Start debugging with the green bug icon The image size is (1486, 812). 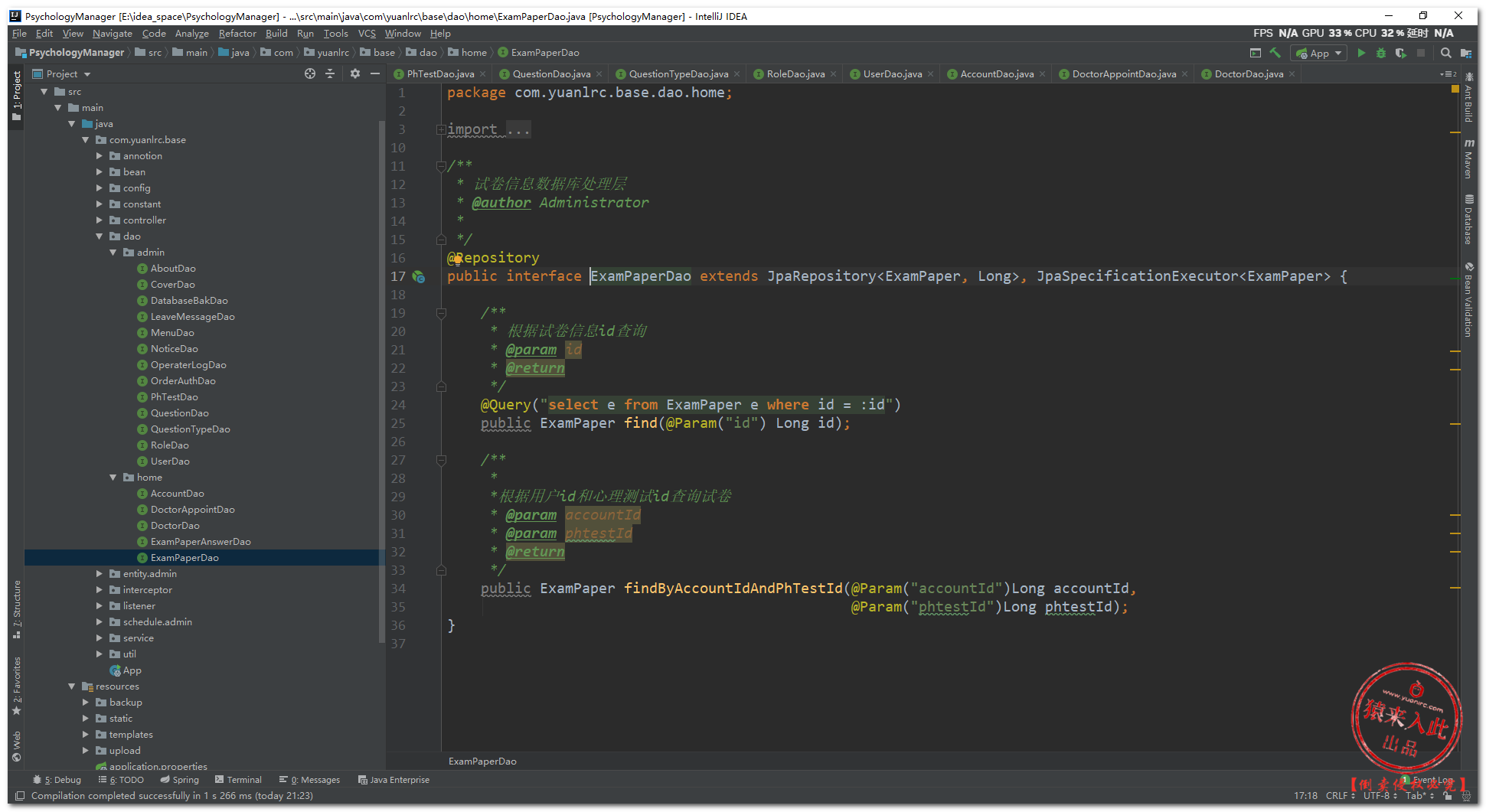point(1381,53)
